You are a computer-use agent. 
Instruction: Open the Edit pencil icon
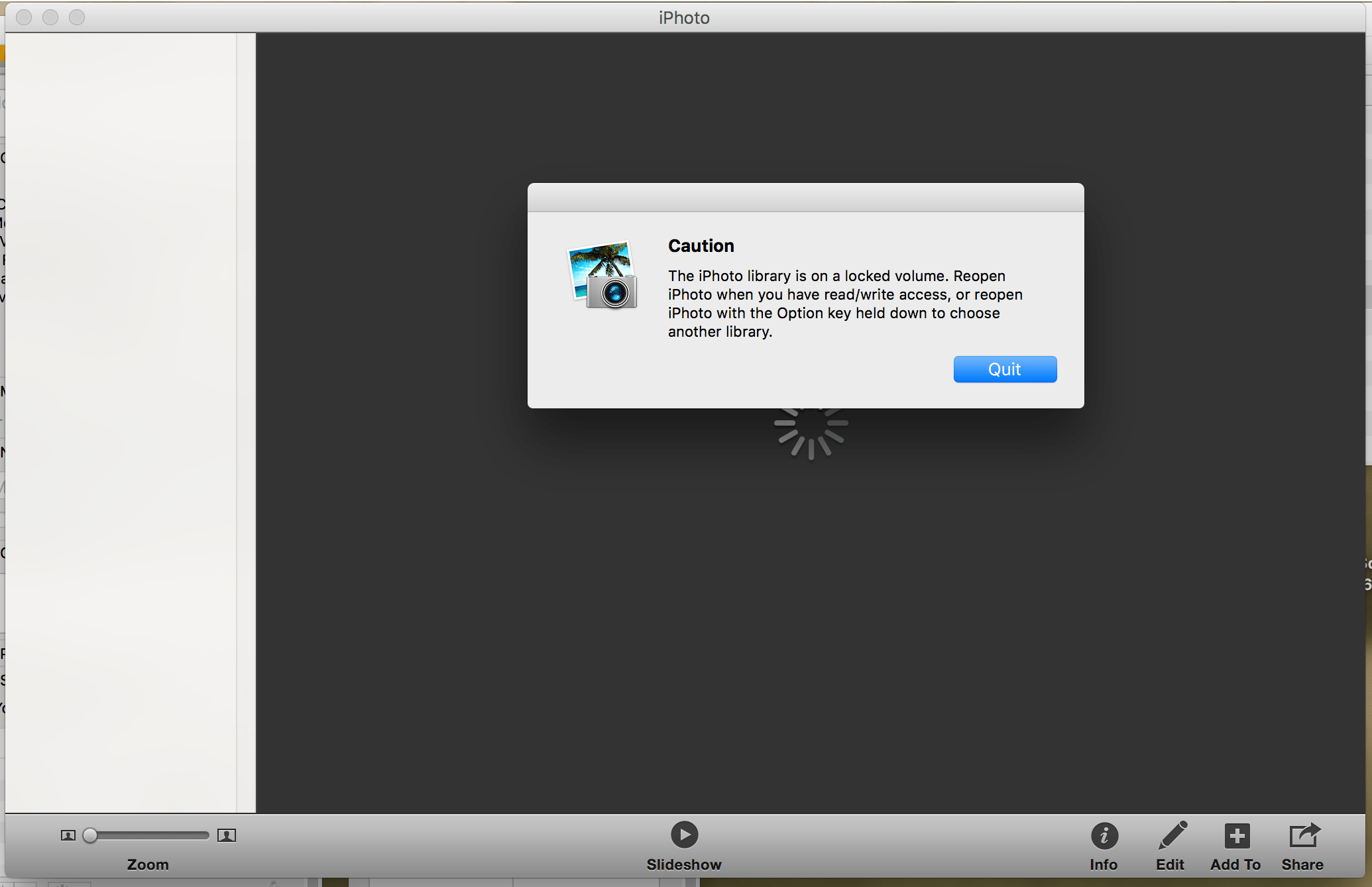(x=1171, y=835)
